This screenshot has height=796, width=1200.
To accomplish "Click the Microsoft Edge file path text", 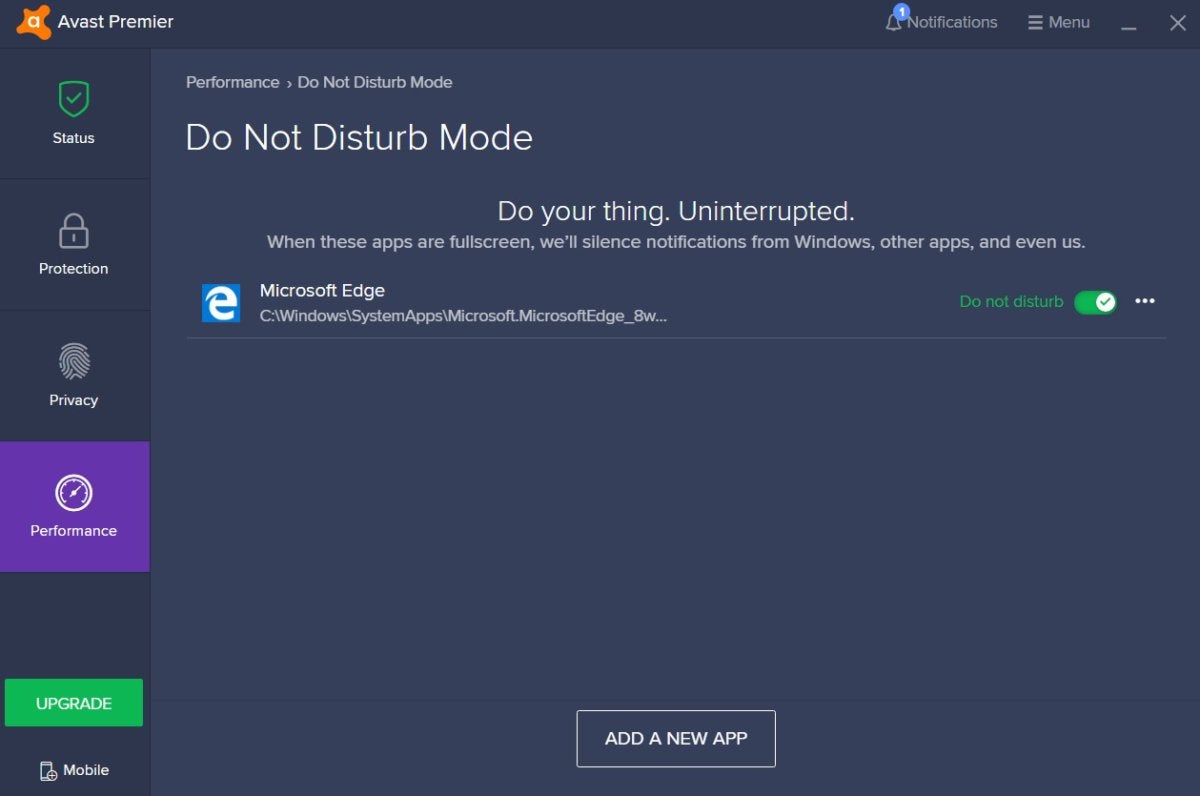I will [463, 316].
